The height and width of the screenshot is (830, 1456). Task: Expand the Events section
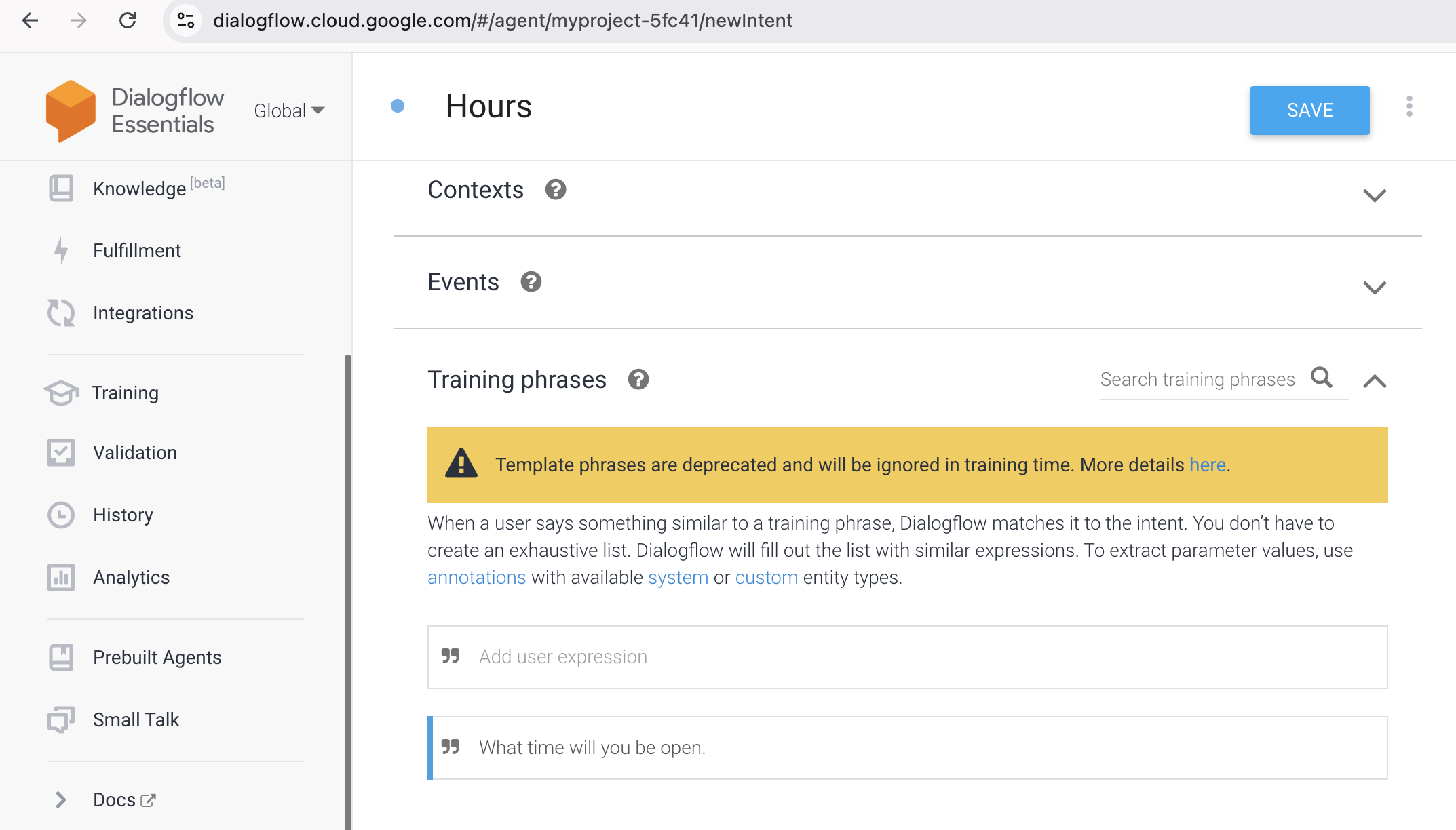pos(1375,287)
